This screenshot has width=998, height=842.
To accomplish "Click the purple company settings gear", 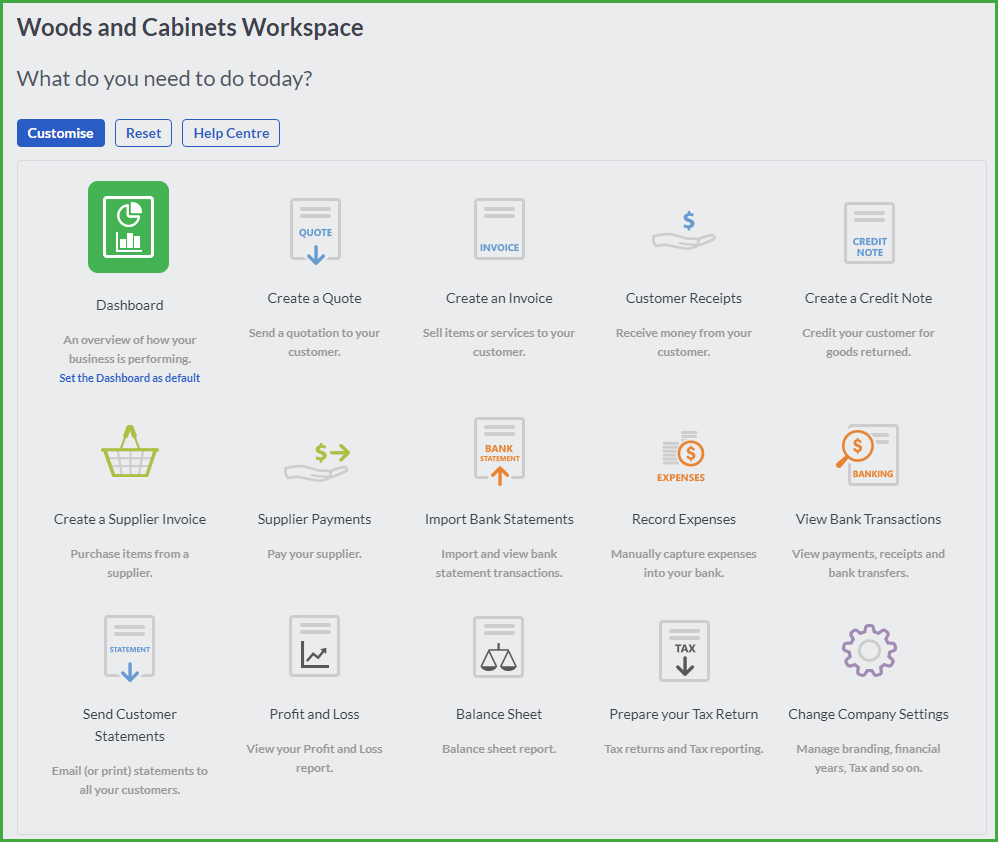I will pyautogui.click(x=869, y=650).
